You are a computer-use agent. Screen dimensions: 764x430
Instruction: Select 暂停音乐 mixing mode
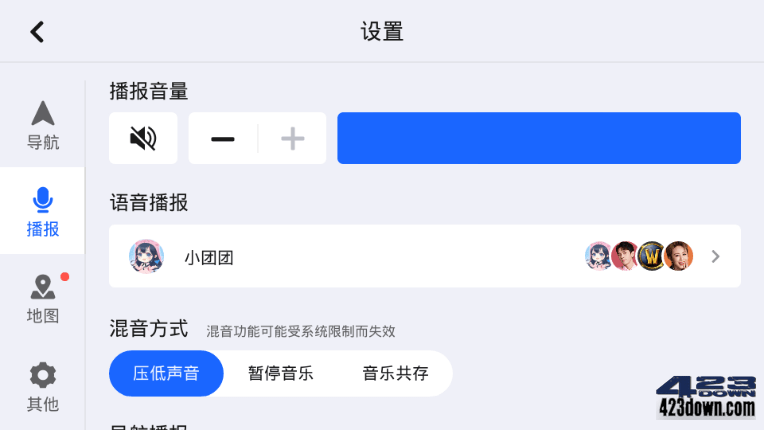(x=281, y=374)
